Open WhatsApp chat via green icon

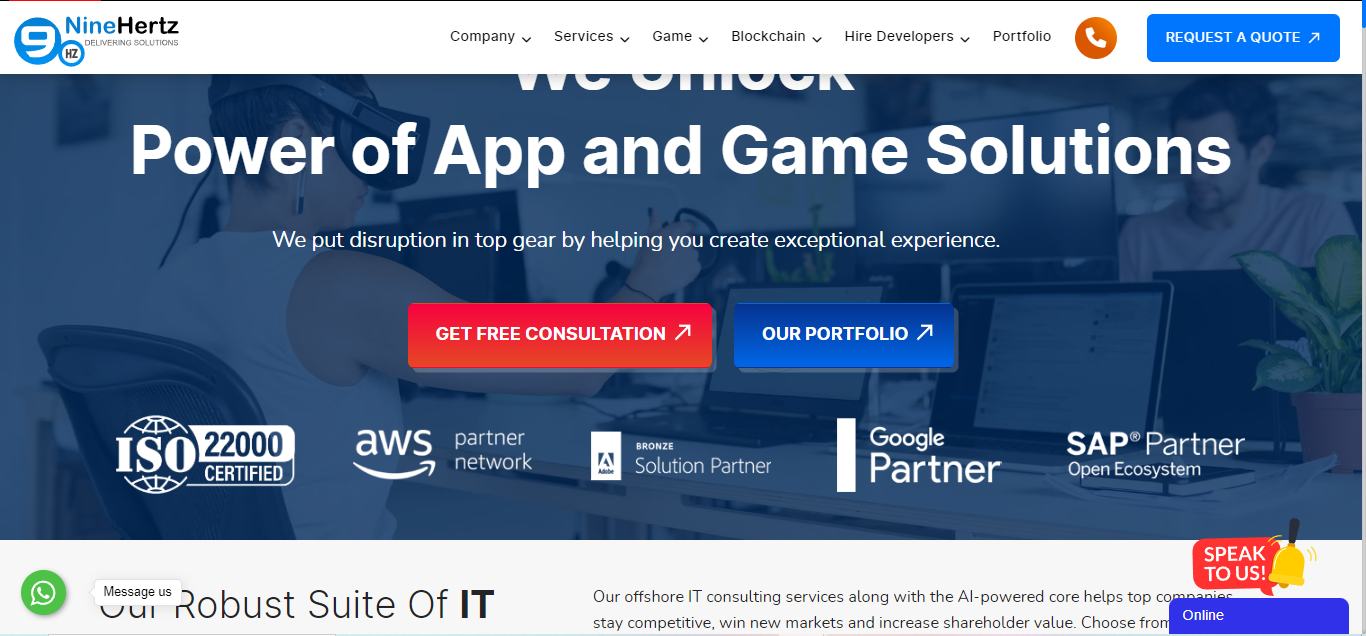pyautogui.click(x=43, y=593)
